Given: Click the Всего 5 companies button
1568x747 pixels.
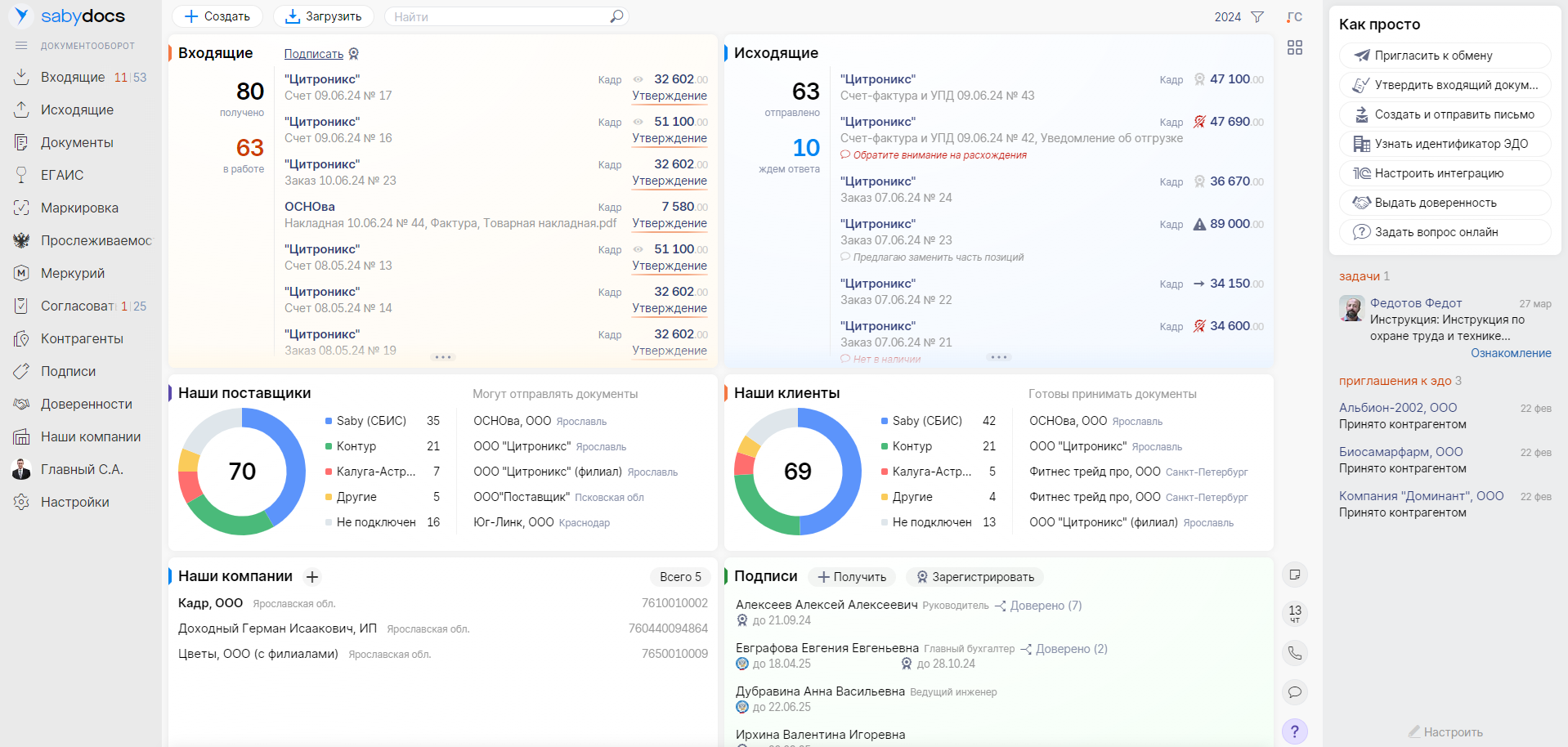Looking at the screenshot, I should tap(681, 577).
